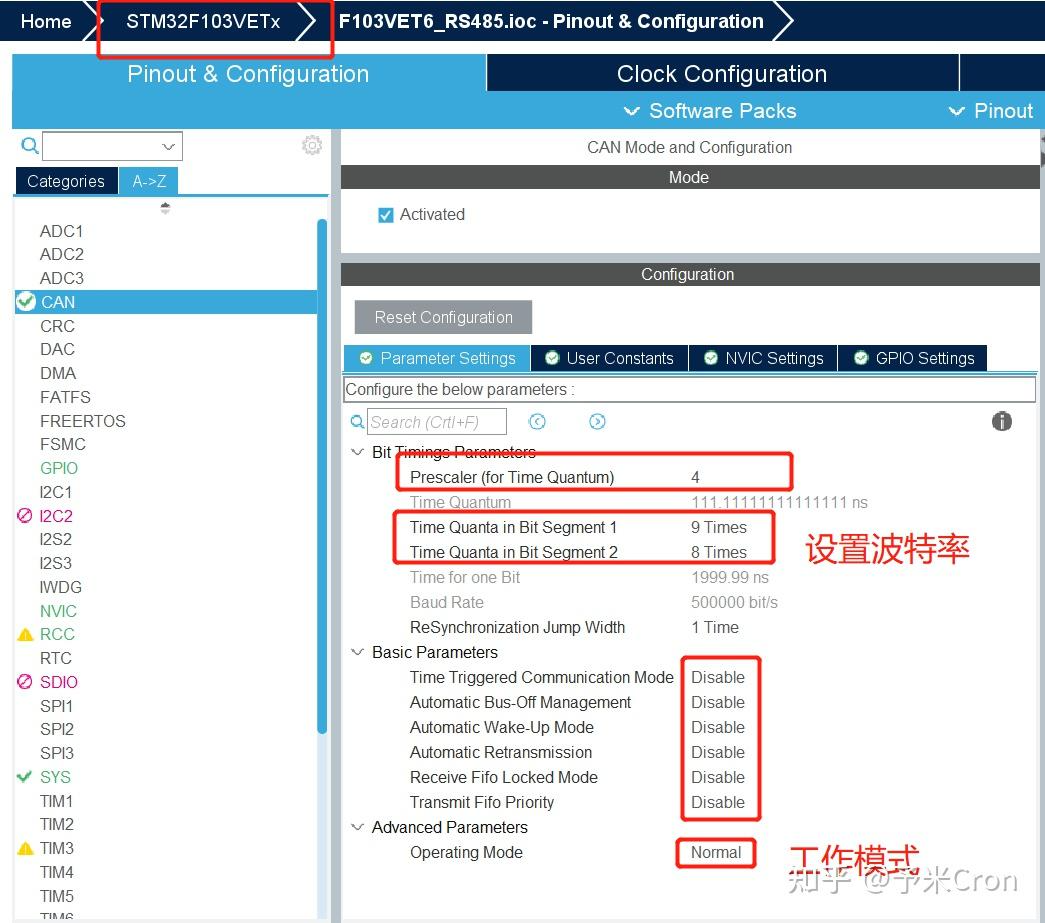Image resolution: width=1045 pixels, height=923 pixels.
Task: Collapse the Advanced Parameters section
Action: 357,827
